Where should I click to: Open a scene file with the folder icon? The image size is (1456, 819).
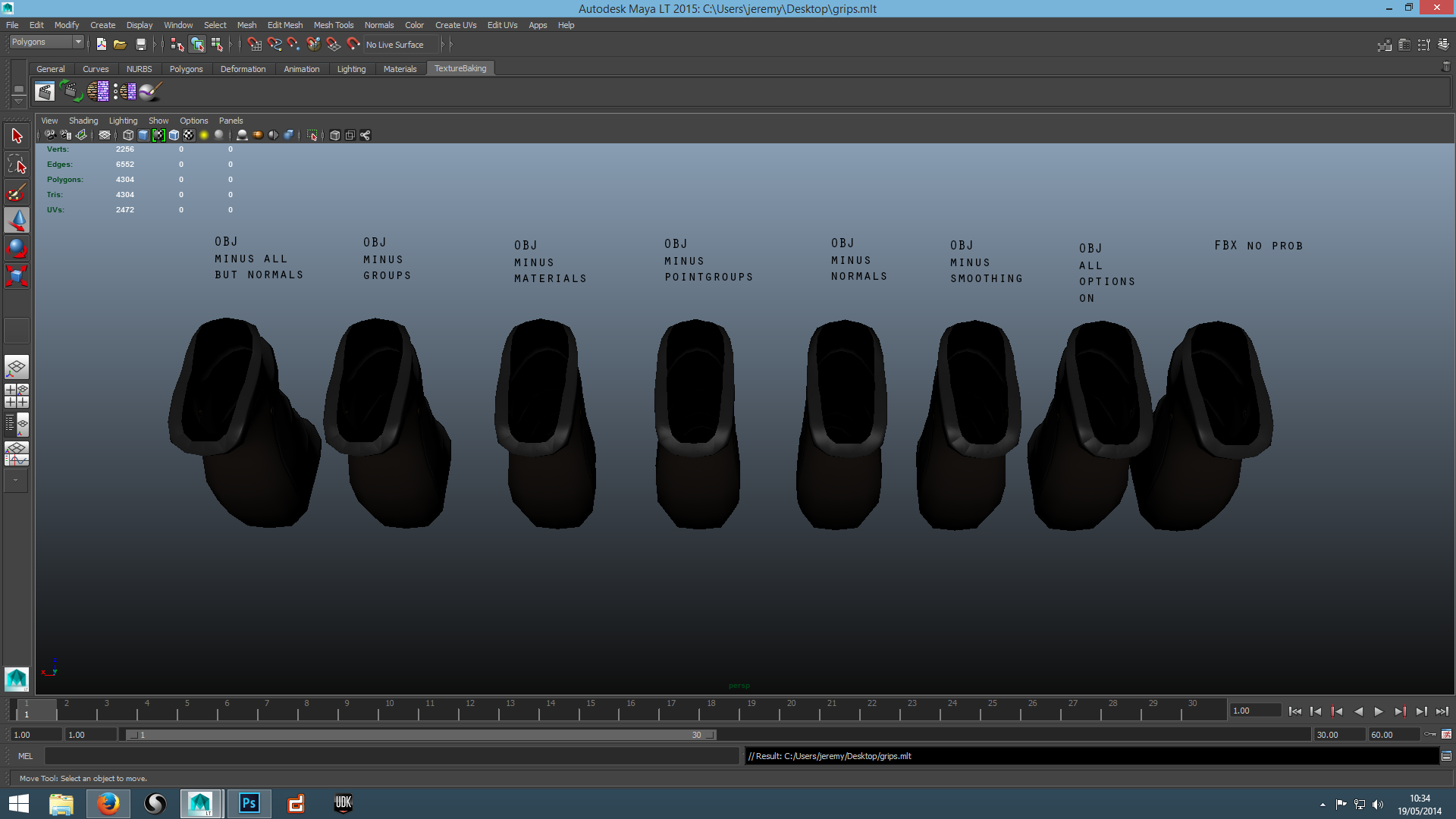tap(121, 44)
